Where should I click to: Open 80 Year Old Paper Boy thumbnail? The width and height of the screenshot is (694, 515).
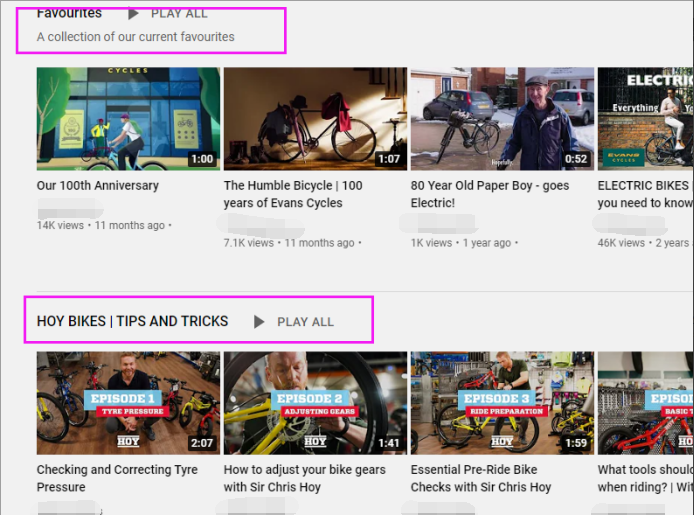(x=502, y=119)
